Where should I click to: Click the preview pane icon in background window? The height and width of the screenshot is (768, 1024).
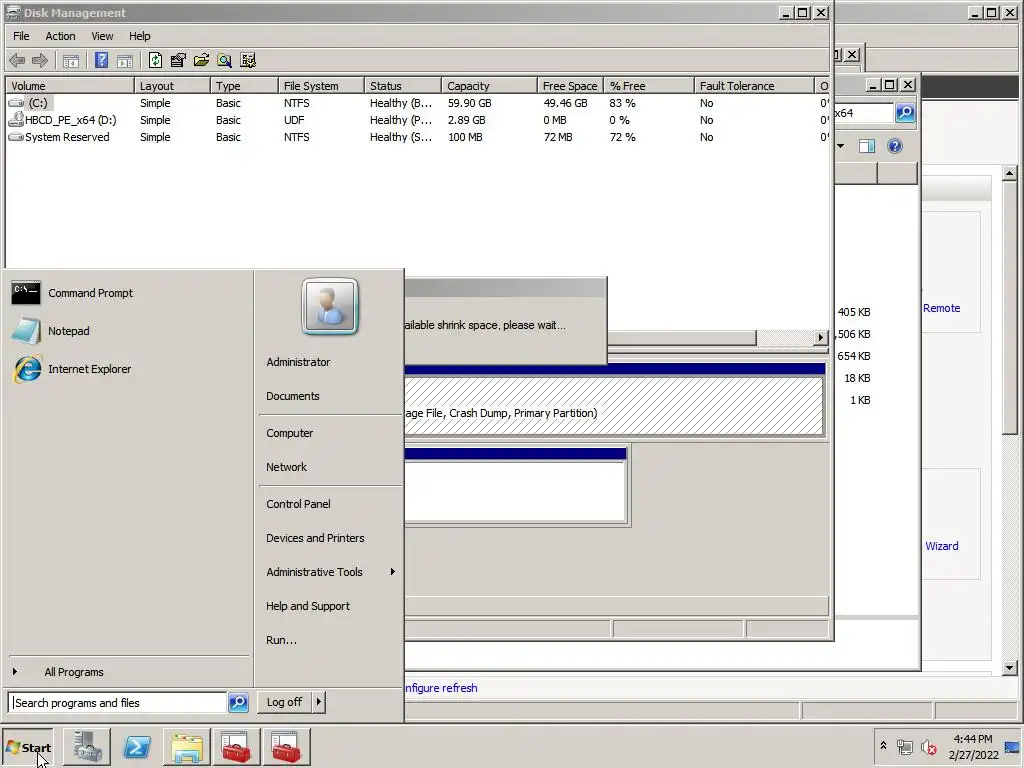(867, 146)
